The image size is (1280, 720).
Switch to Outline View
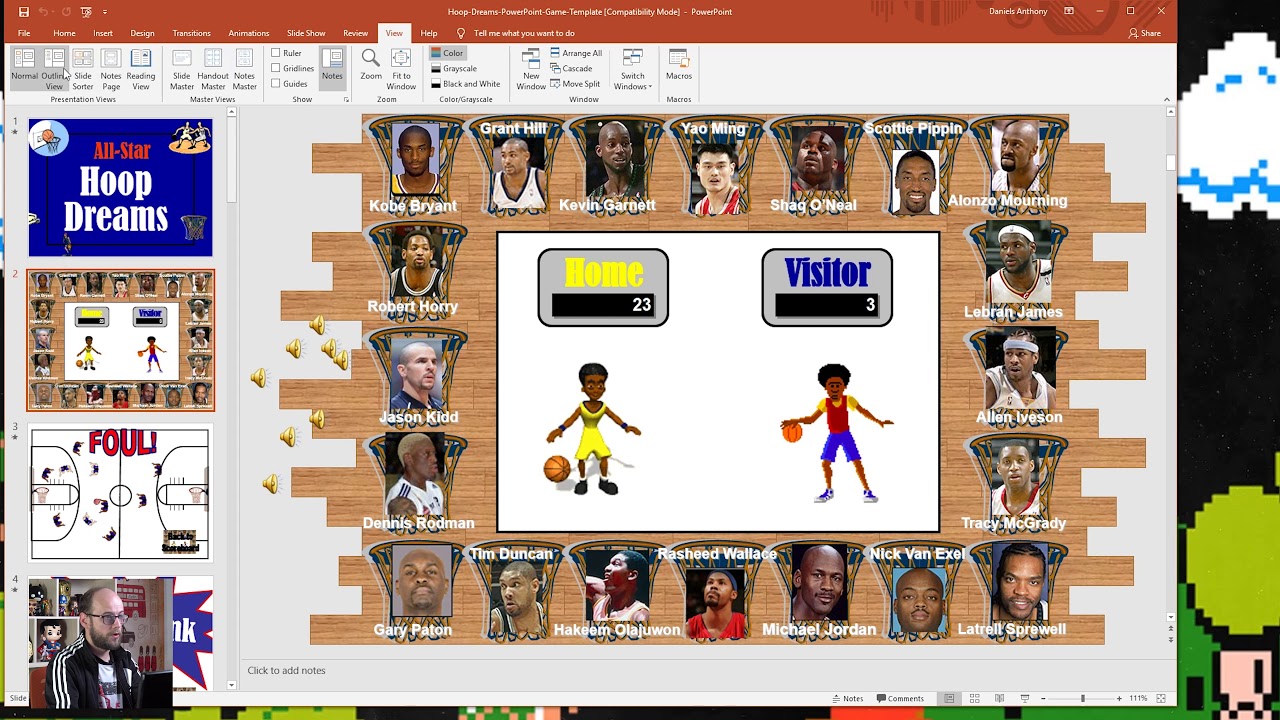coord(54,69)
